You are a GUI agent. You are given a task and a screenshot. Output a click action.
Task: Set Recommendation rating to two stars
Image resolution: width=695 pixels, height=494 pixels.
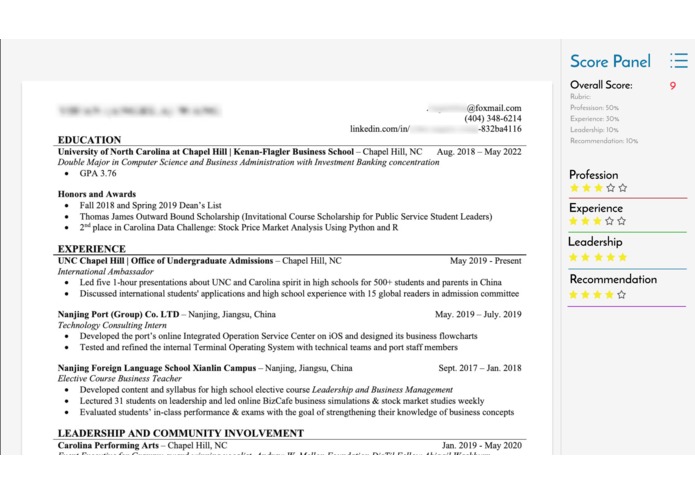click(586, 295)
